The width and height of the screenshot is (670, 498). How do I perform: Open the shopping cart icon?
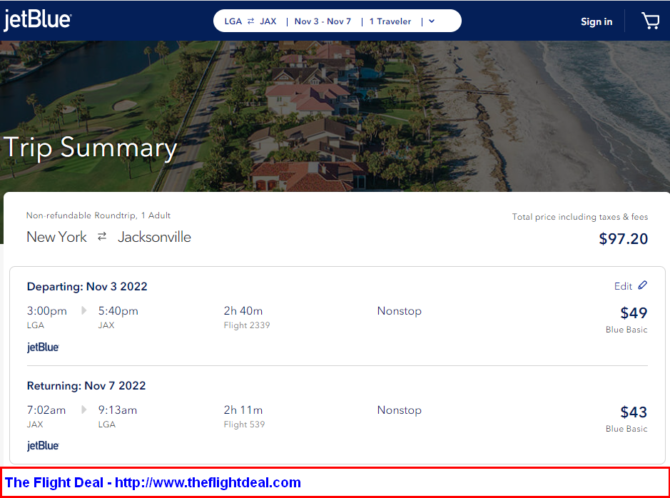pyautogui.click(x=650, y=21)
